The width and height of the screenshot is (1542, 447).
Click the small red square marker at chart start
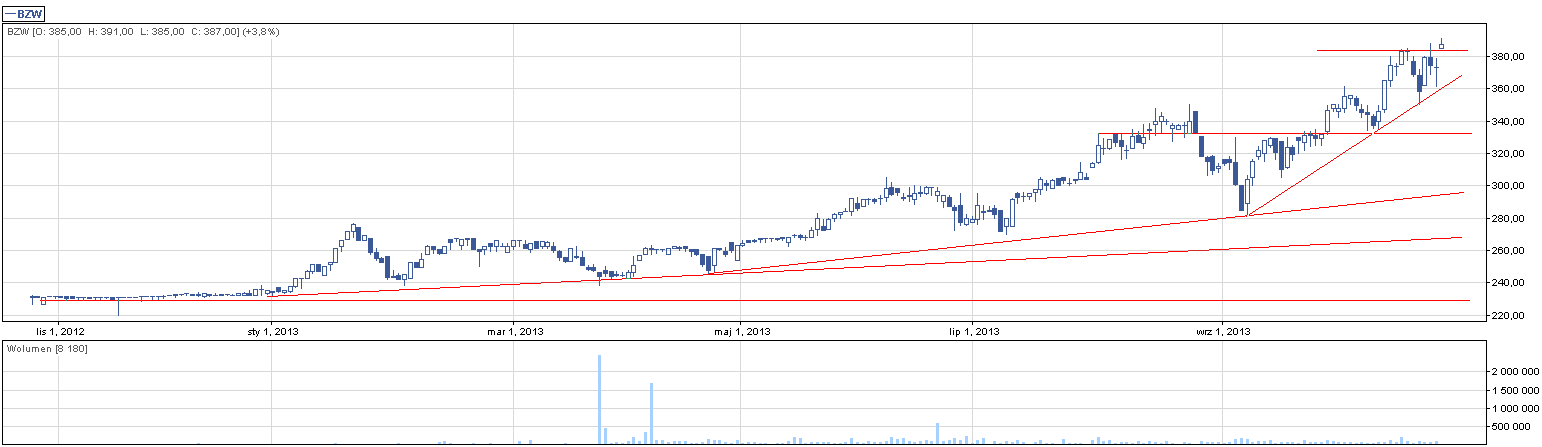pyautogui.click(x=43, y=301)
